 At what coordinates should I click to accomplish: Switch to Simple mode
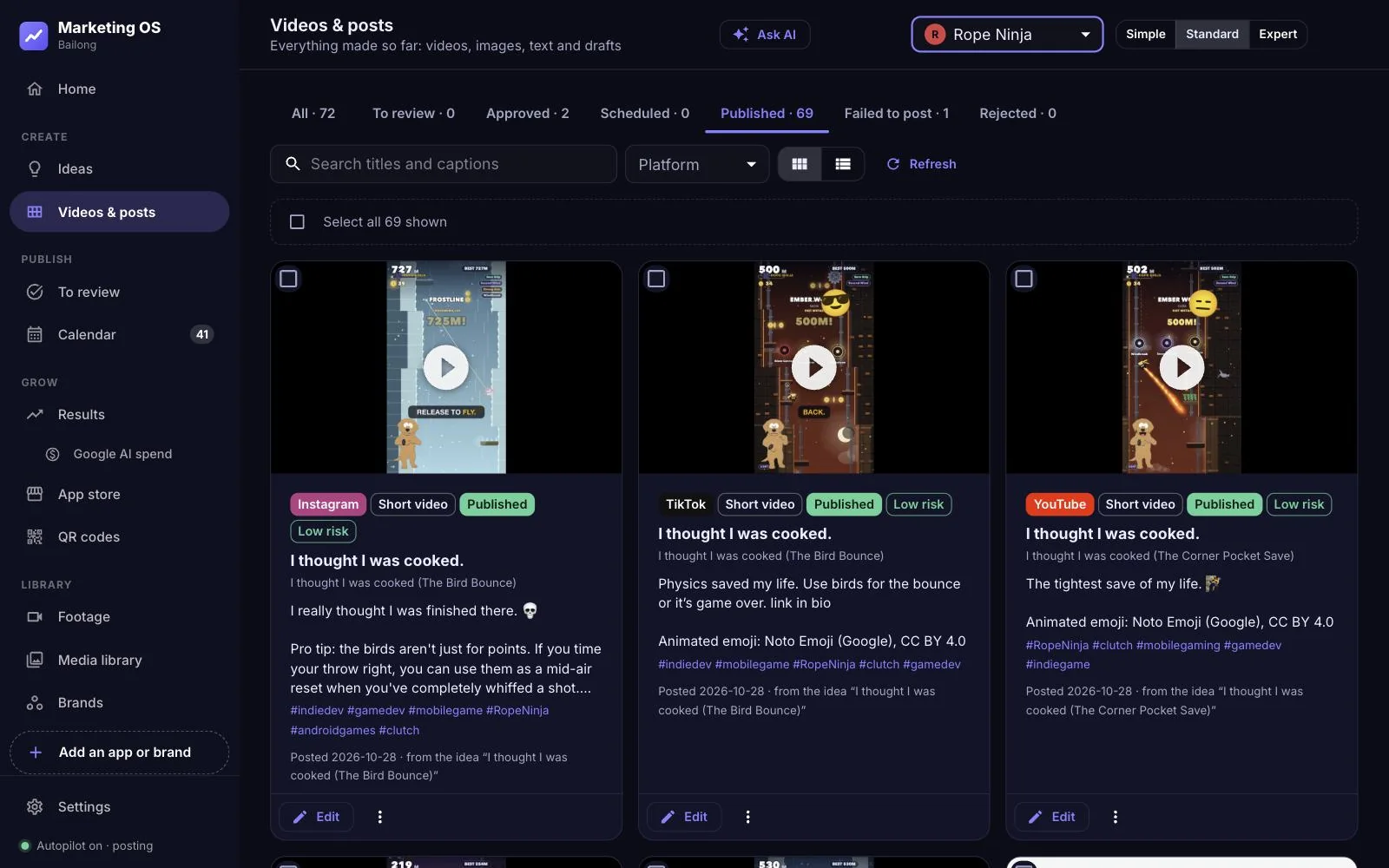1146,34
